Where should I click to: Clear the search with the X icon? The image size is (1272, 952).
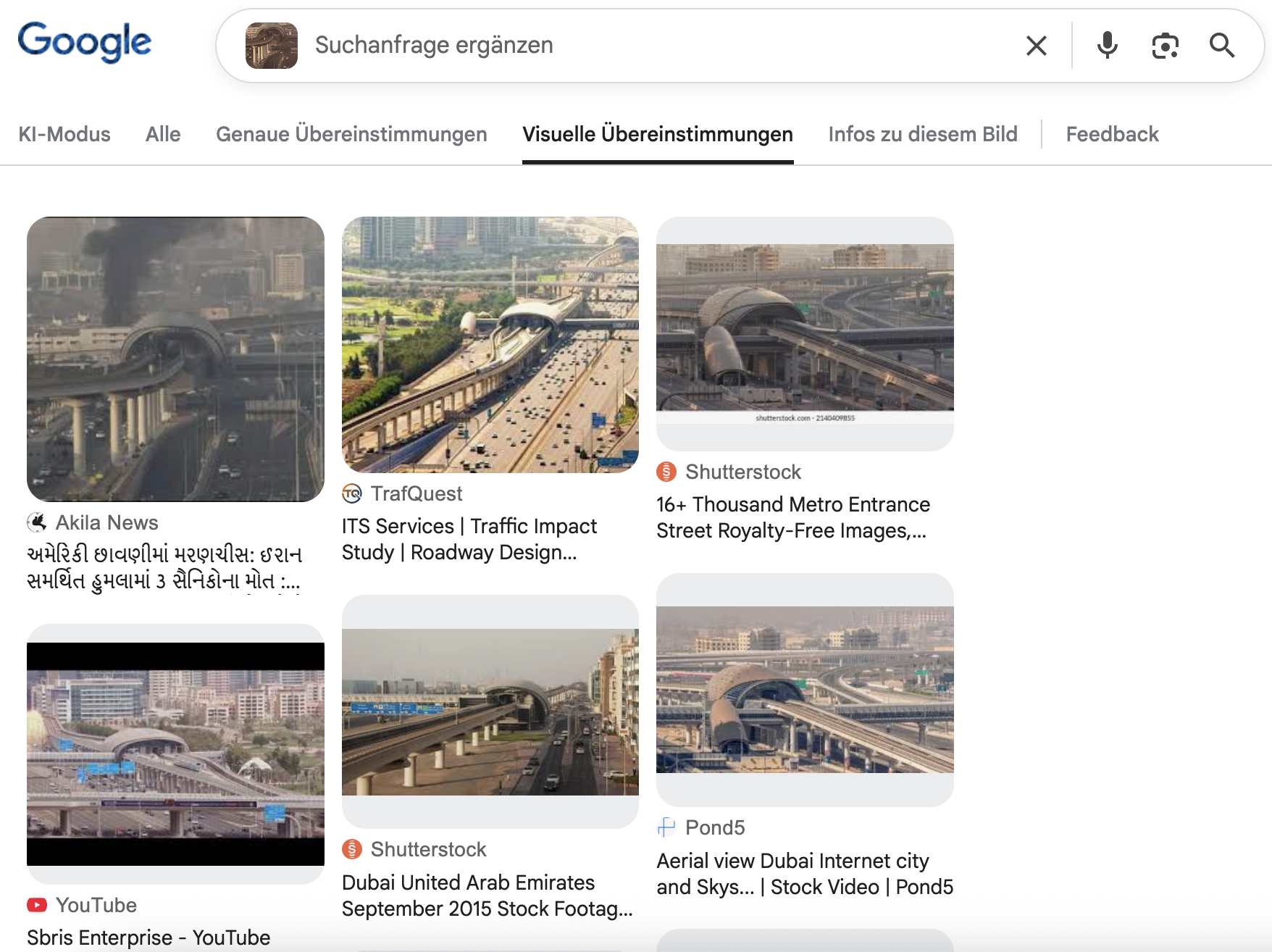click(1037, 46)
